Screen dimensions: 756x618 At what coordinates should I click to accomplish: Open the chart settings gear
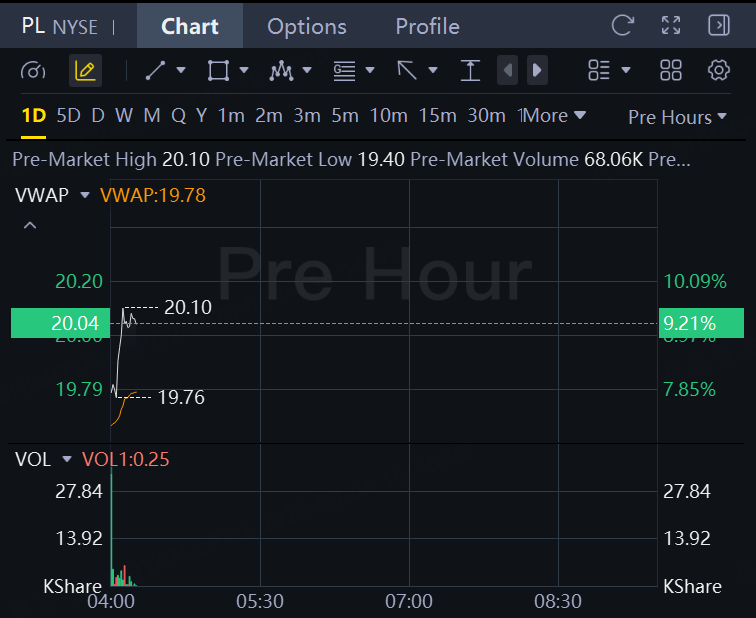click(718, 70)
